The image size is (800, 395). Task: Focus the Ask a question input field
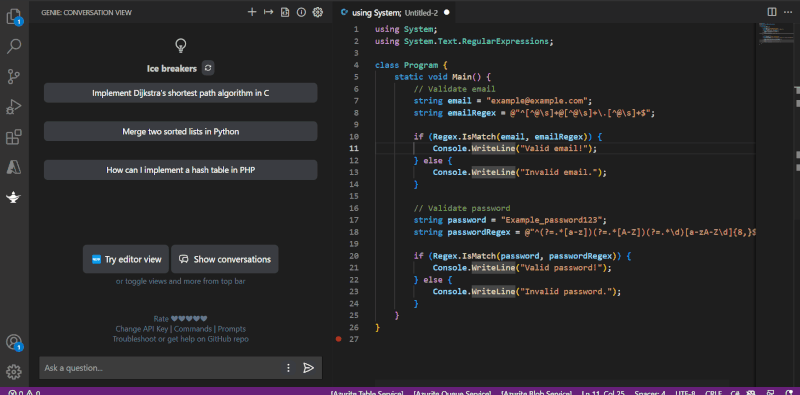click(x=162, y=368)
